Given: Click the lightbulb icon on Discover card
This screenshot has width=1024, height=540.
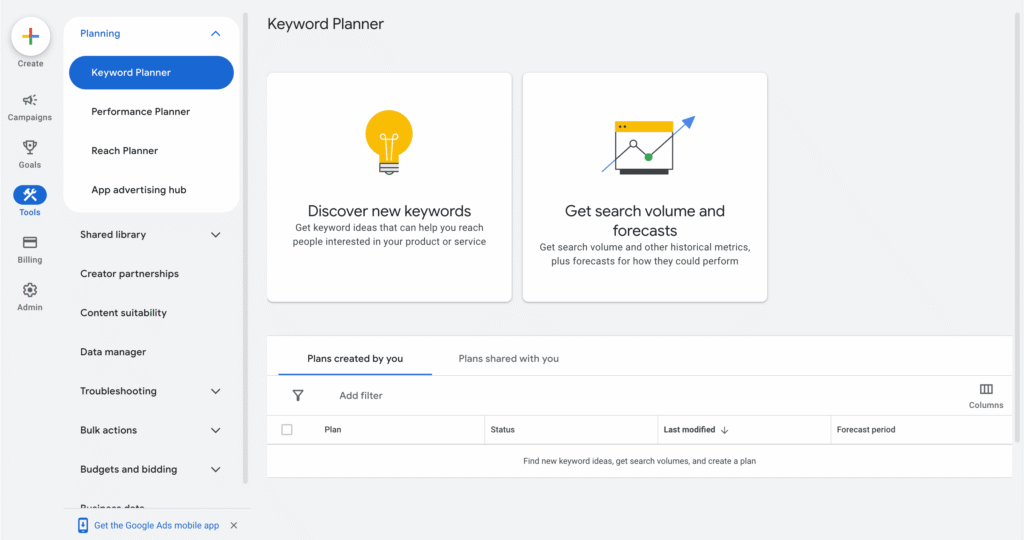Looking at the screenshot, I should click(389, 142).
